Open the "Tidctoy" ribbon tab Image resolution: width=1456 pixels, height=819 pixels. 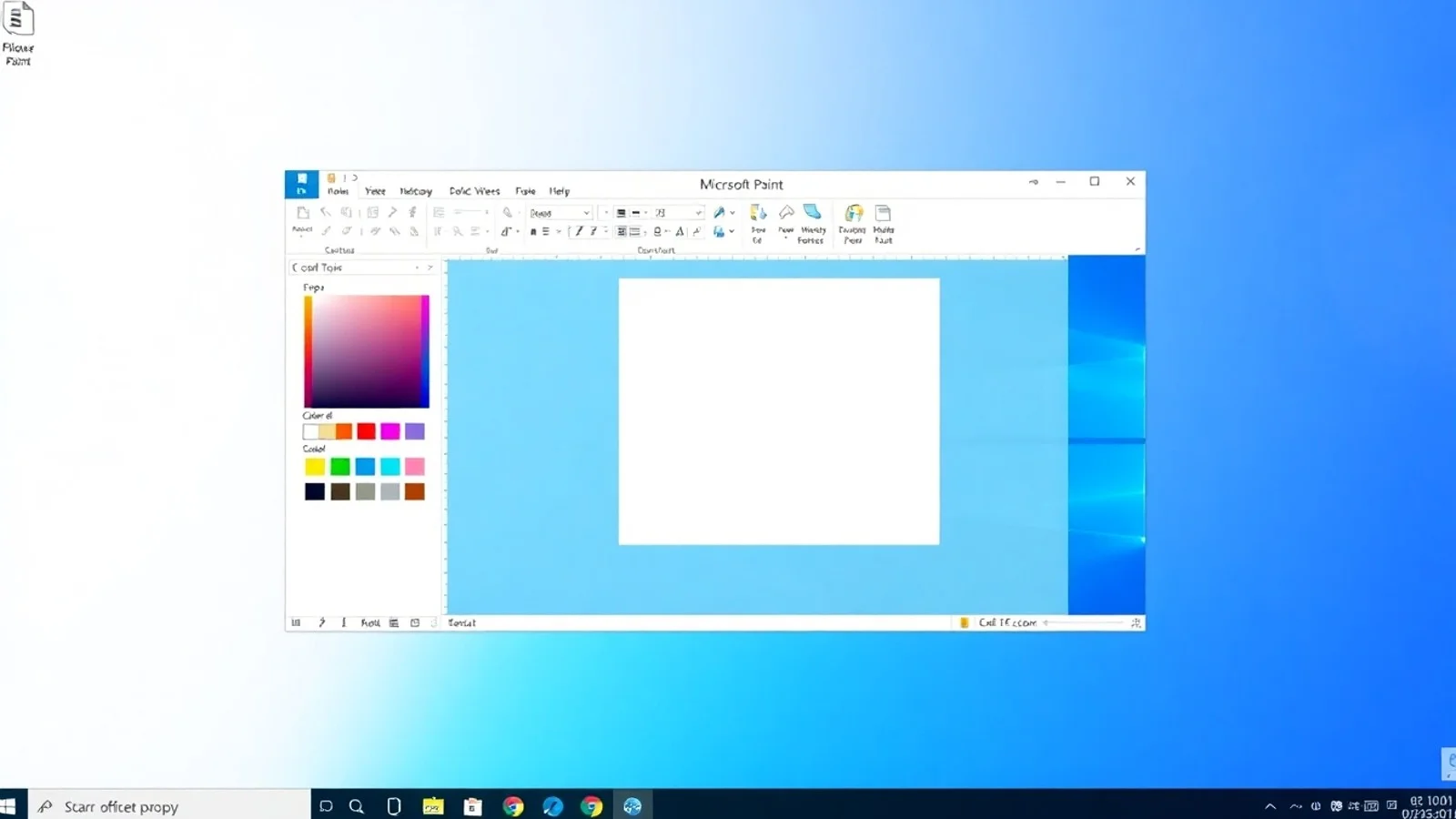(x=416, y=191)
